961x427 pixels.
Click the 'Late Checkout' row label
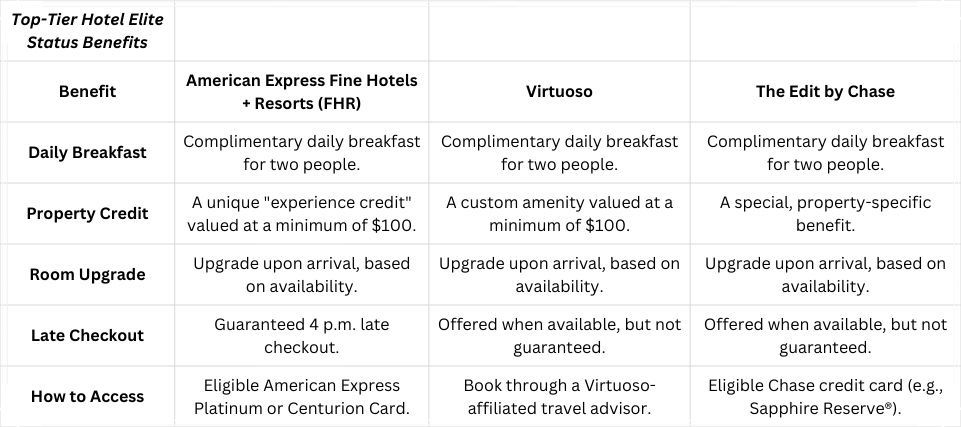[87, 336]
